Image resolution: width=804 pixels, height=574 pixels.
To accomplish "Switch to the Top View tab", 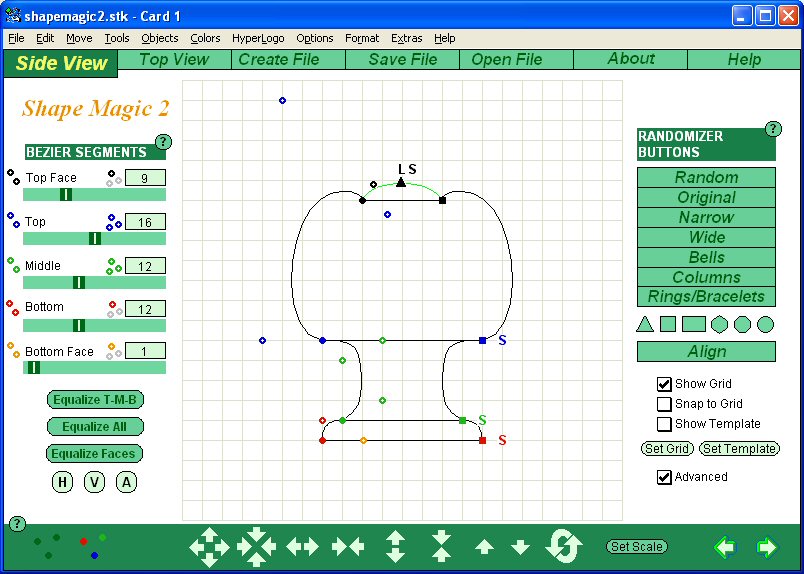I will [174, 60].
